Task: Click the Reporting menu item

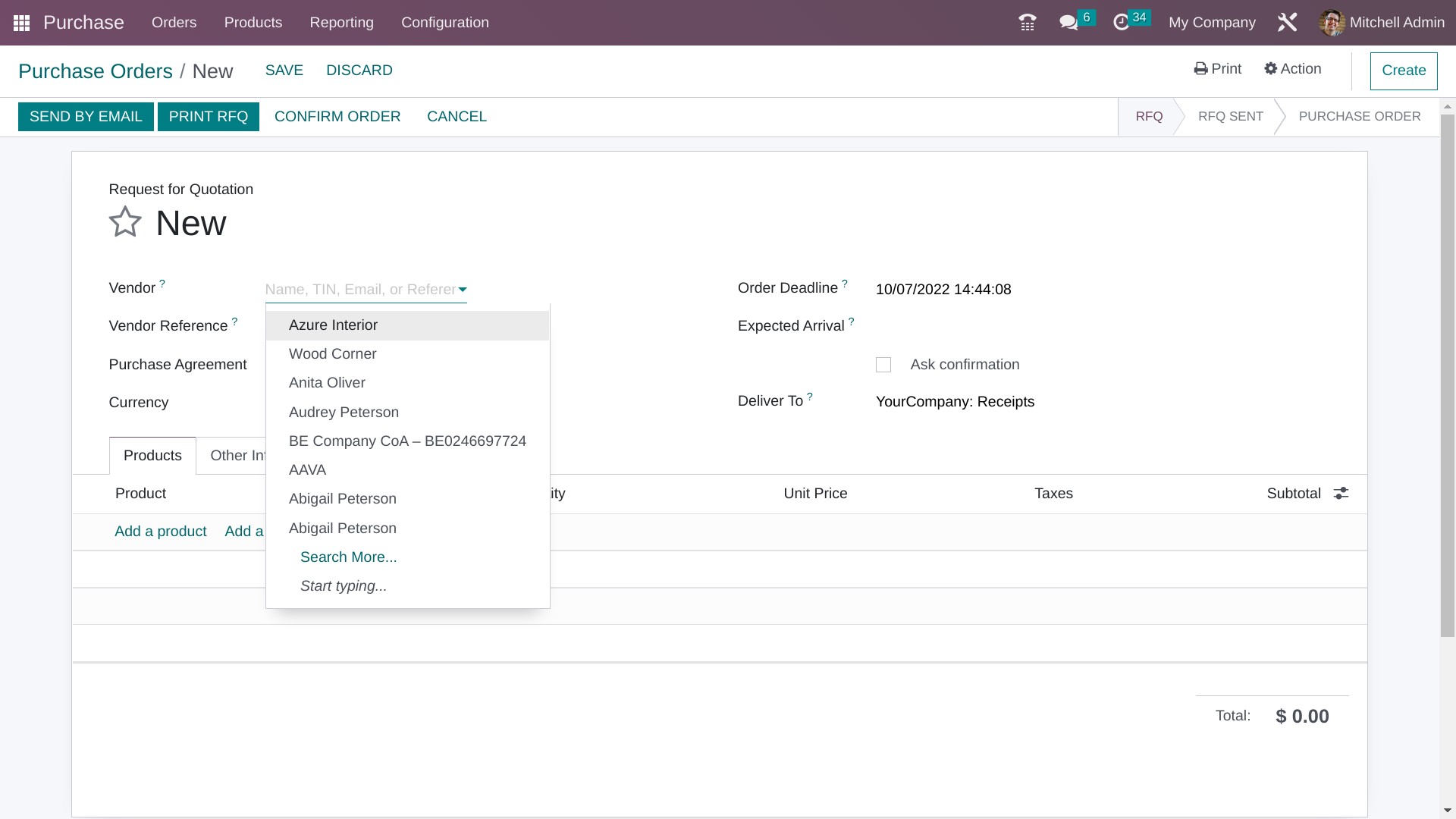Action: click(341, 22)
